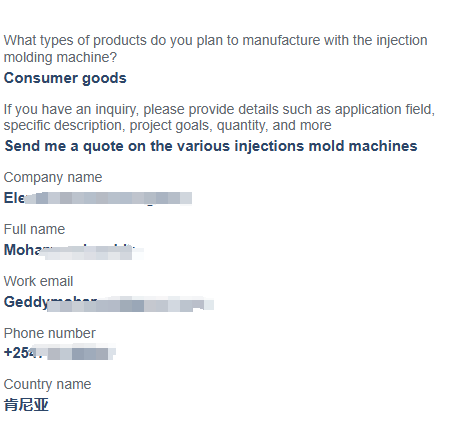Select the country value '肯尼亚'
The width and height of the screenshot is (449, 422).
pyautogui.click(x=26, y=405)
